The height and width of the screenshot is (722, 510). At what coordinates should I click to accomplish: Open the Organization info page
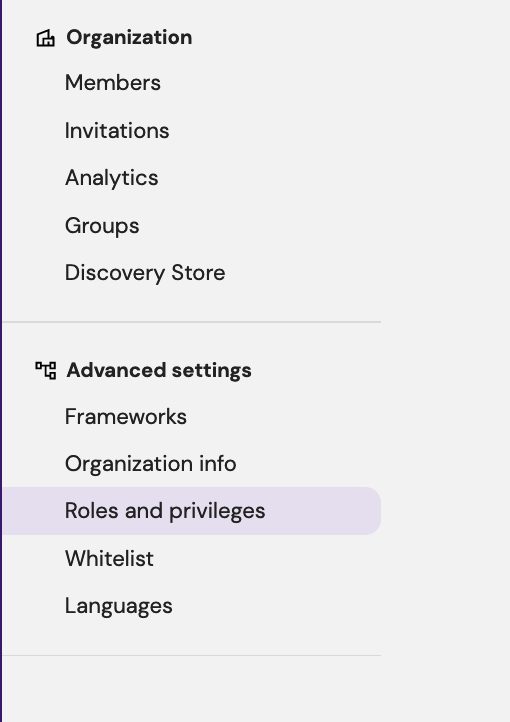coord(151,464)
